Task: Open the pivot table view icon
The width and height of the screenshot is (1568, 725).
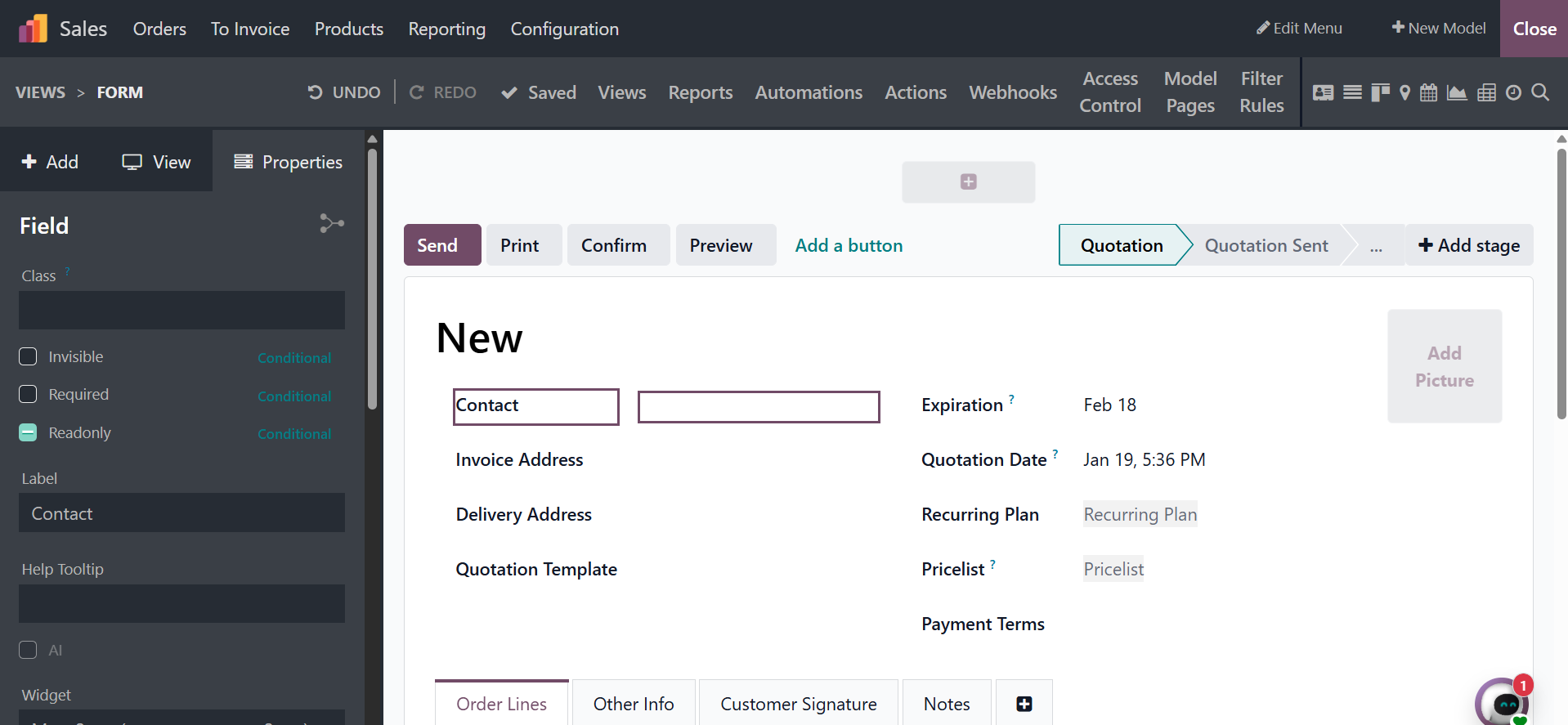Action: pos(1486,92)
